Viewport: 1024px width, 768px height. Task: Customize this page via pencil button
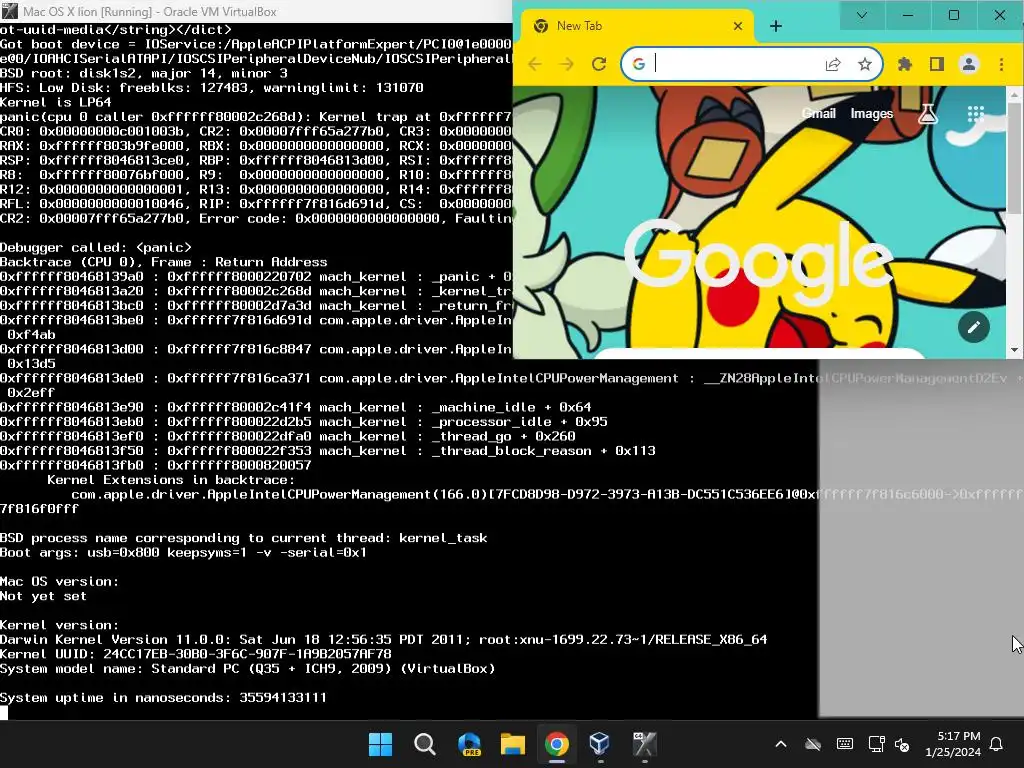[x=974, y=327]
